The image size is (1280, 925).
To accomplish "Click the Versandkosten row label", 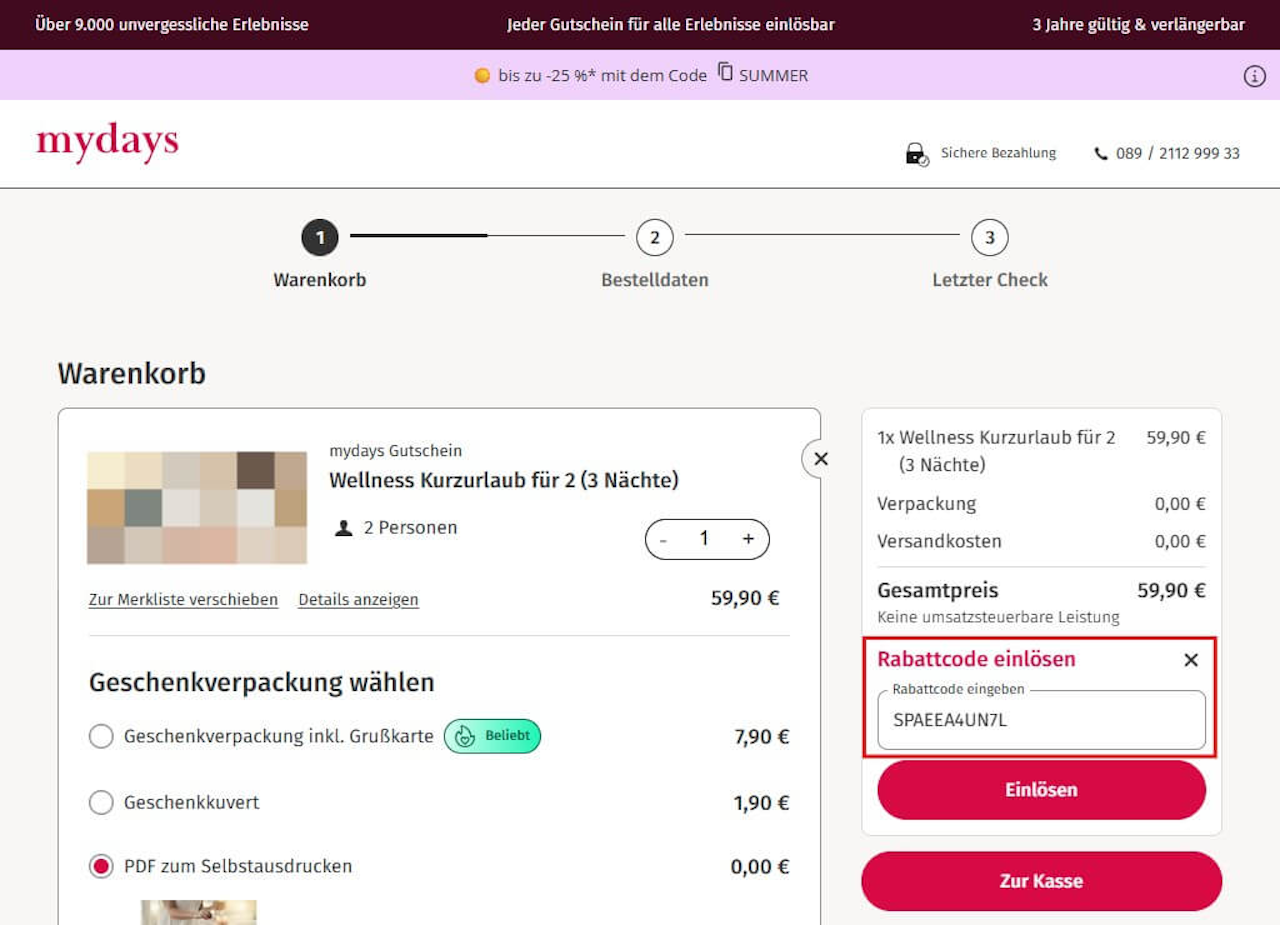I will point(939,541).
